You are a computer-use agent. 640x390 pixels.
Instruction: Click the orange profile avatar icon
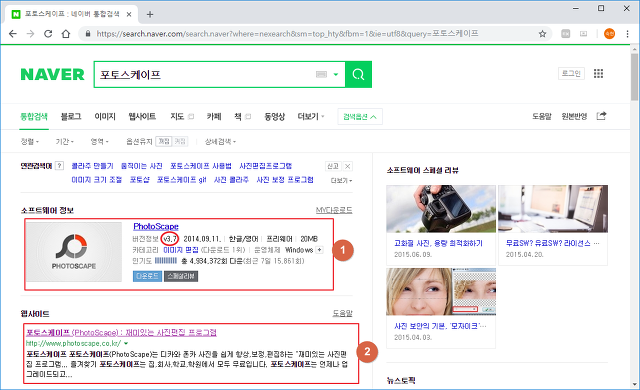pos(609,34)
